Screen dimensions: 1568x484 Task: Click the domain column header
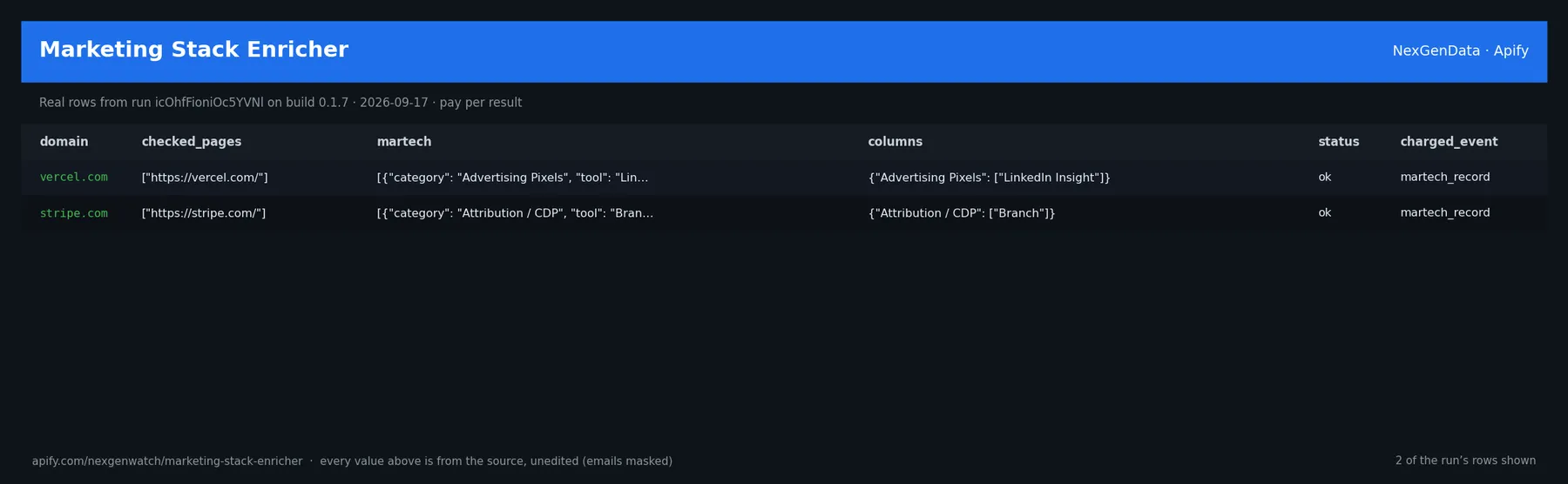tap(64, 142)
